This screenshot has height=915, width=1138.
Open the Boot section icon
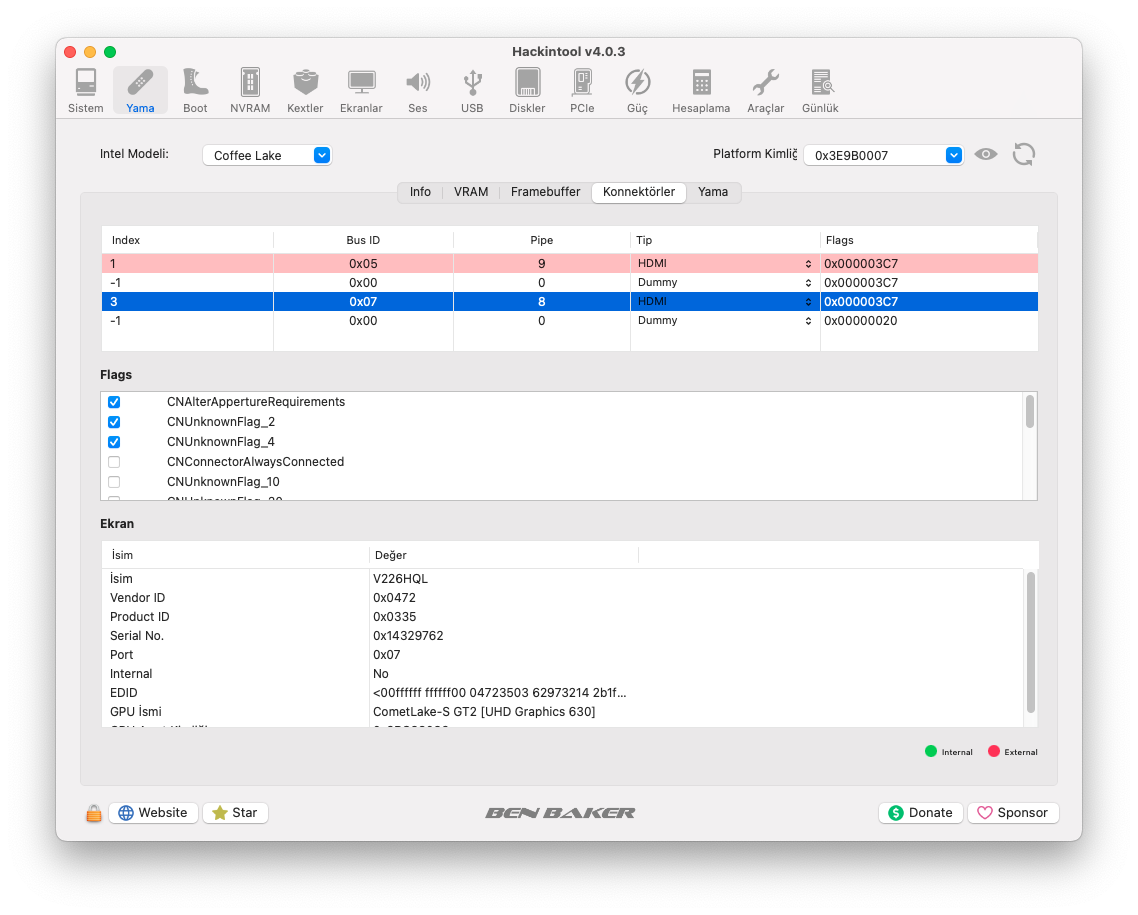coord(195,90)
